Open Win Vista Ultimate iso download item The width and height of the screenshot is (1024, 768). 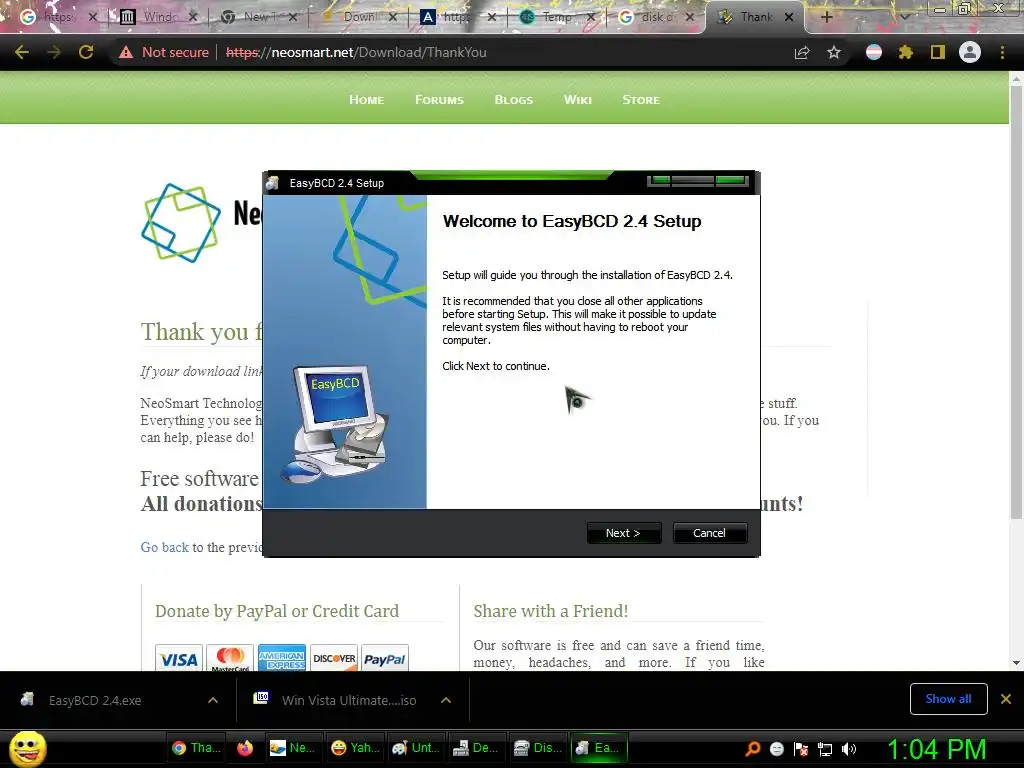[x=349, y=700]
